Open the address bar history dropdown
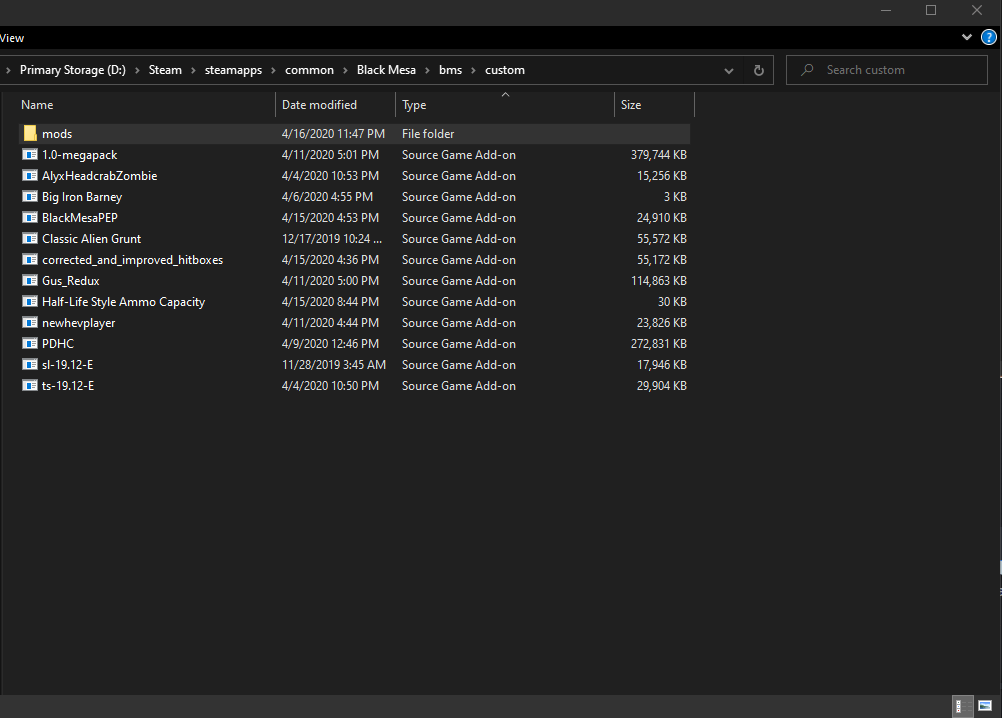 pos(728,70)
